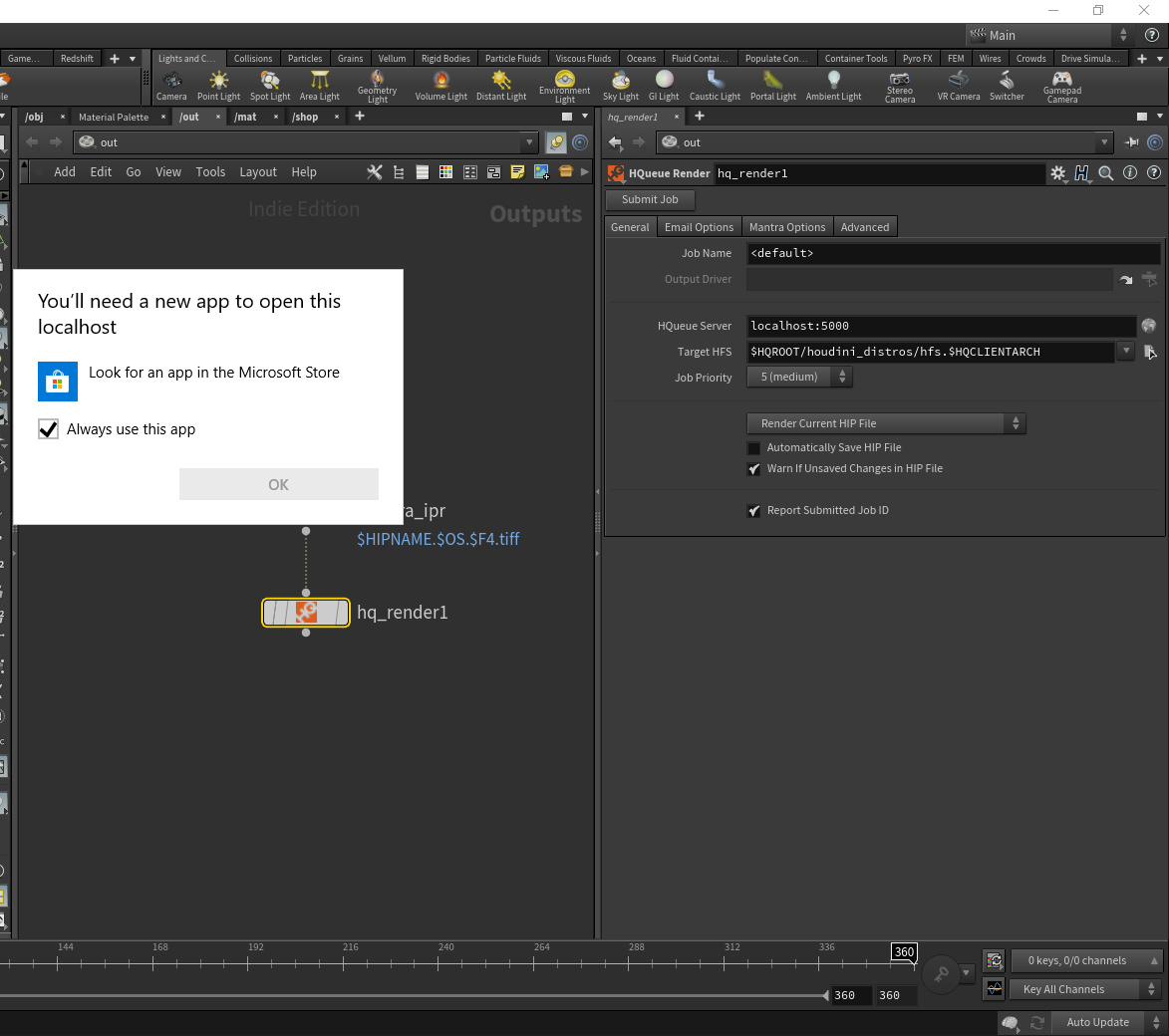This screenshot has height=1036, width=1169.
Task: Select the Gamepad Camera tool
Action: [x=1061, y=87]
